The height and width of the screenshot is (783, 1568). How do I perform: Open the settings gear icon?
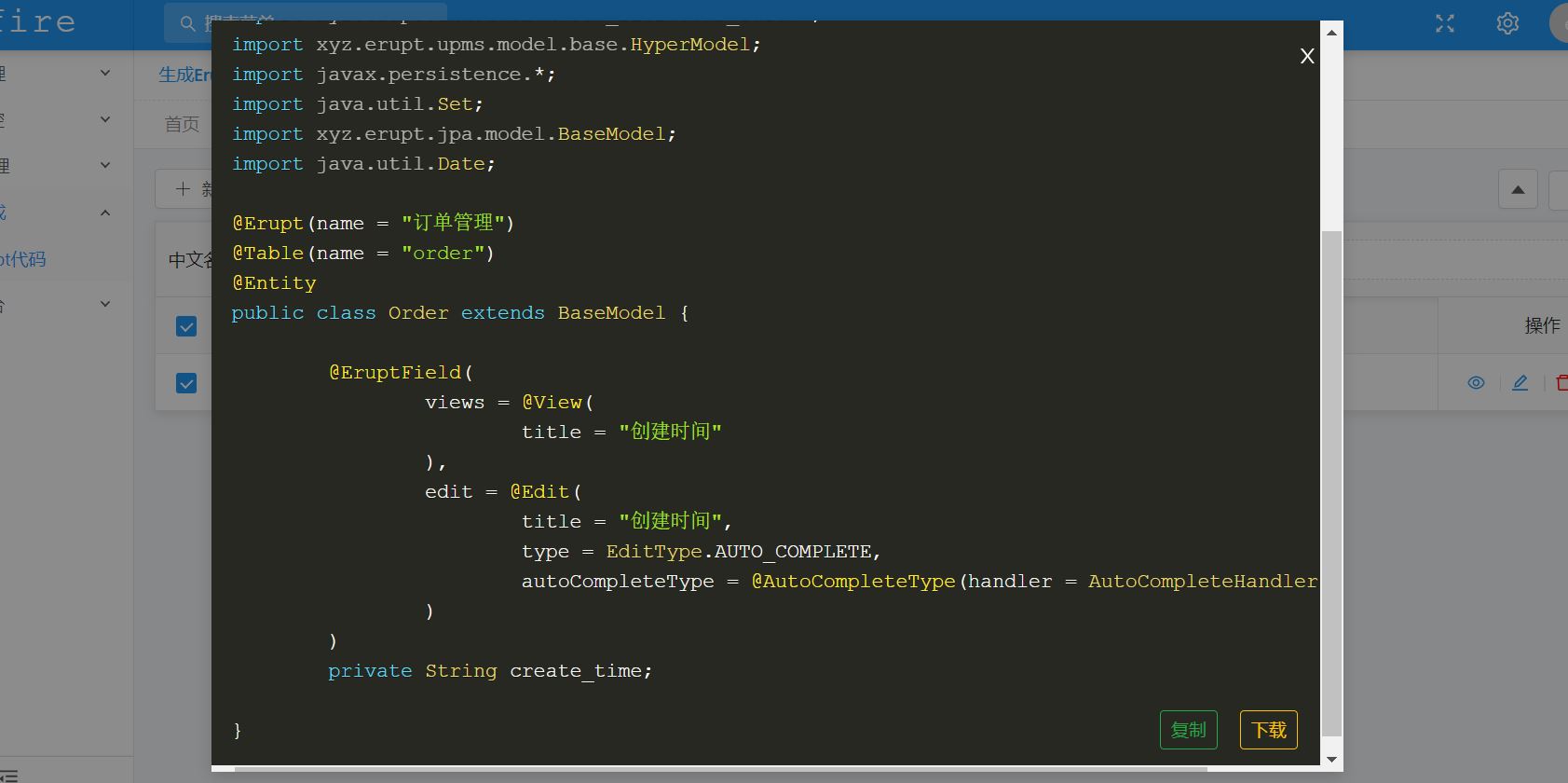point(1507,23)
